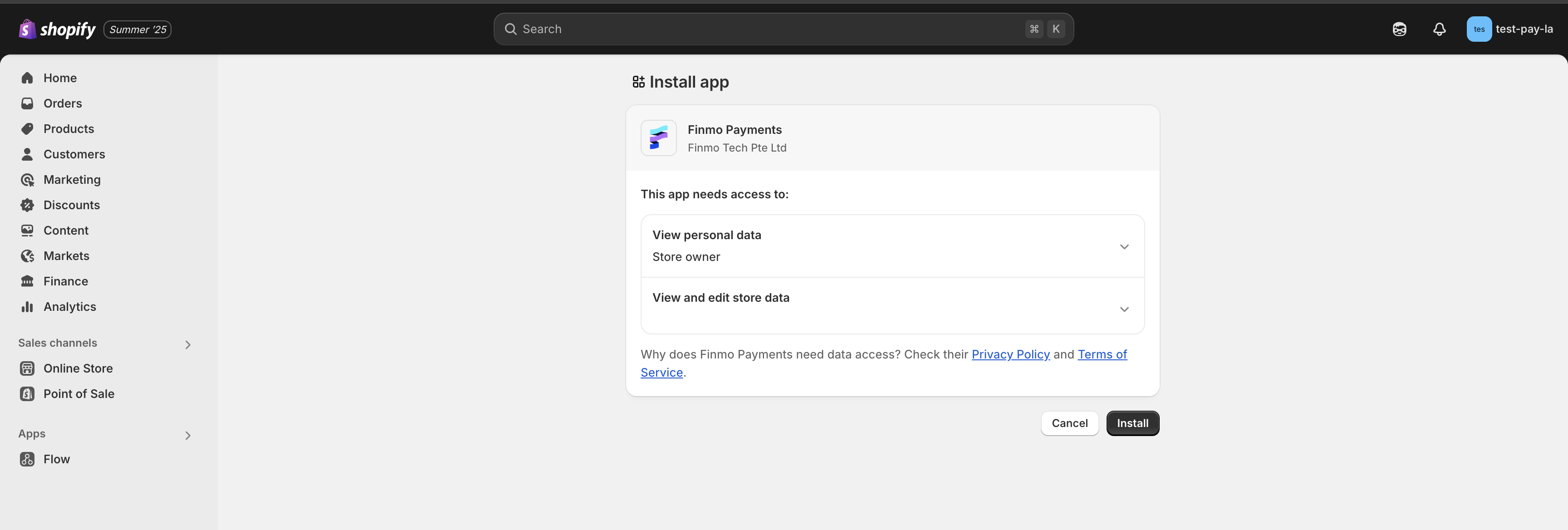1568x530 pixels.
Task: Expand the Apps section chevron
Action: pyautogui.click(x=188, y=436)
